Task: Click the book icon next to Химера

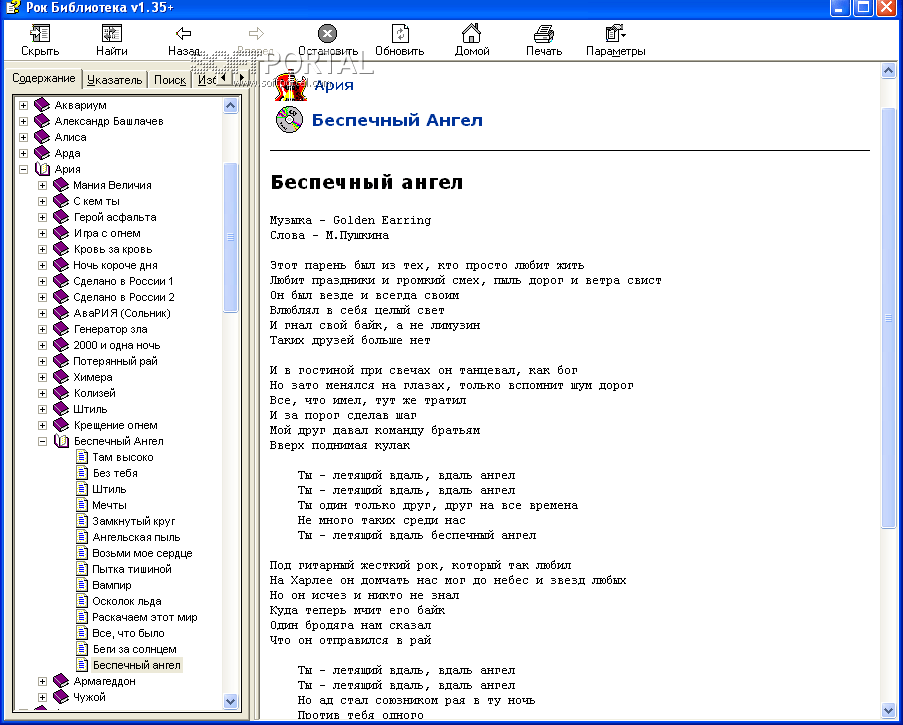Action: pos(60,377)
